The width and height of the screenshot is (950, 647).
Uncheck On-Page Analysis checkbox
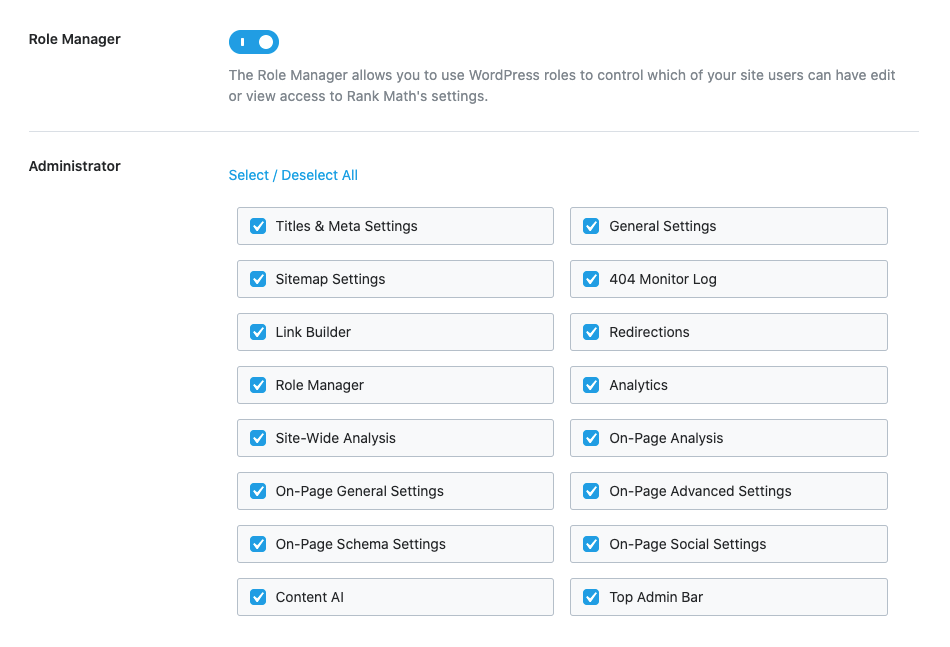point(591,438)
